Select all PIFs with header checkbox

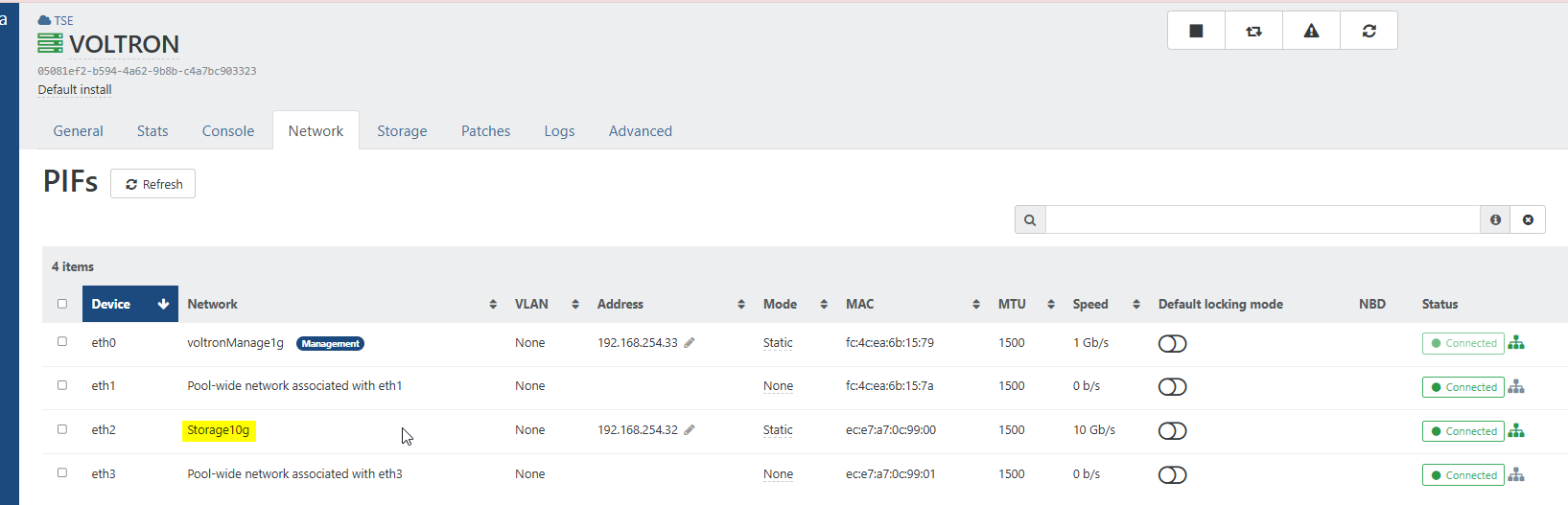tap(62, 304)
